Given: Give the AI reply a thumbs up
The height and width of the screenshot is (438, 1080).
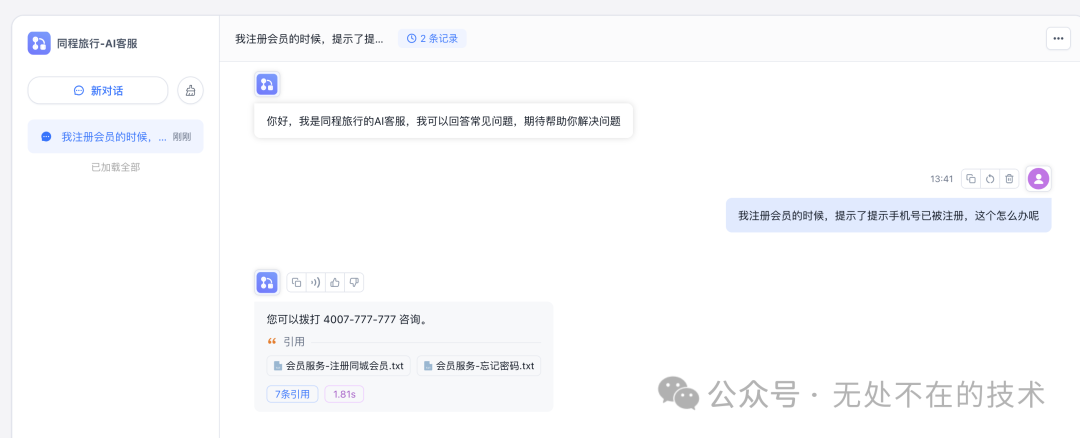Looking at the screenshot, I should tap(335, 282).
